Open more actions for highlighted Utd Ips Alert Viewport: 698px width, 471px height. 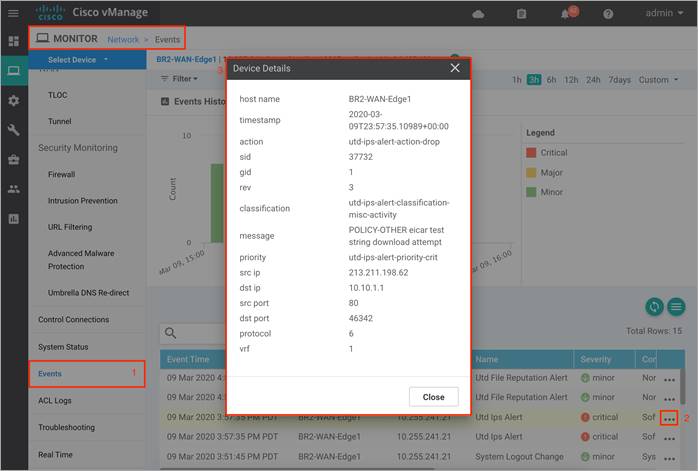pos(669,418)
